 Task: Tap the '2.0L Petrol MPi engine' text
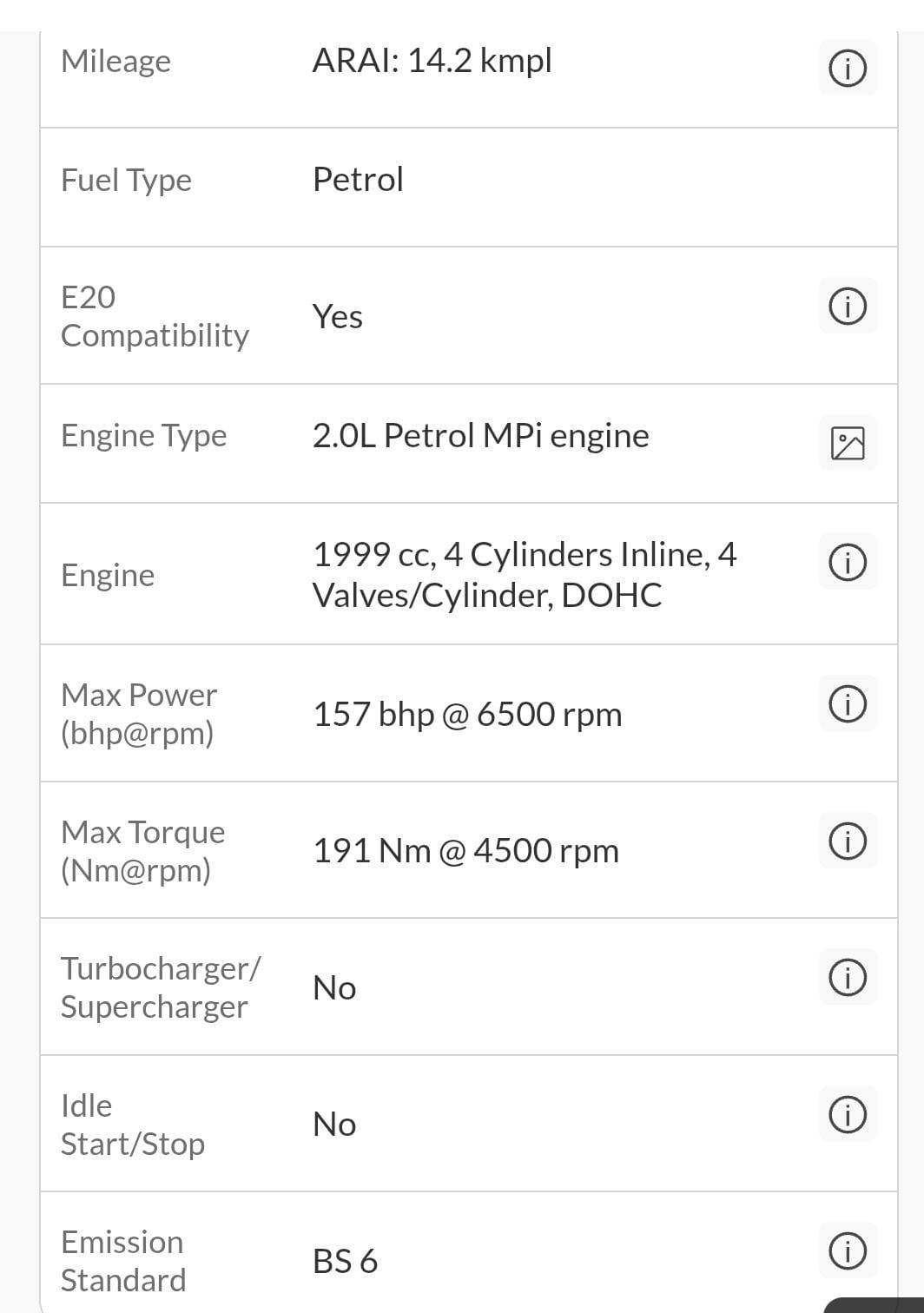pyautogui.click(x=480, y=436)
